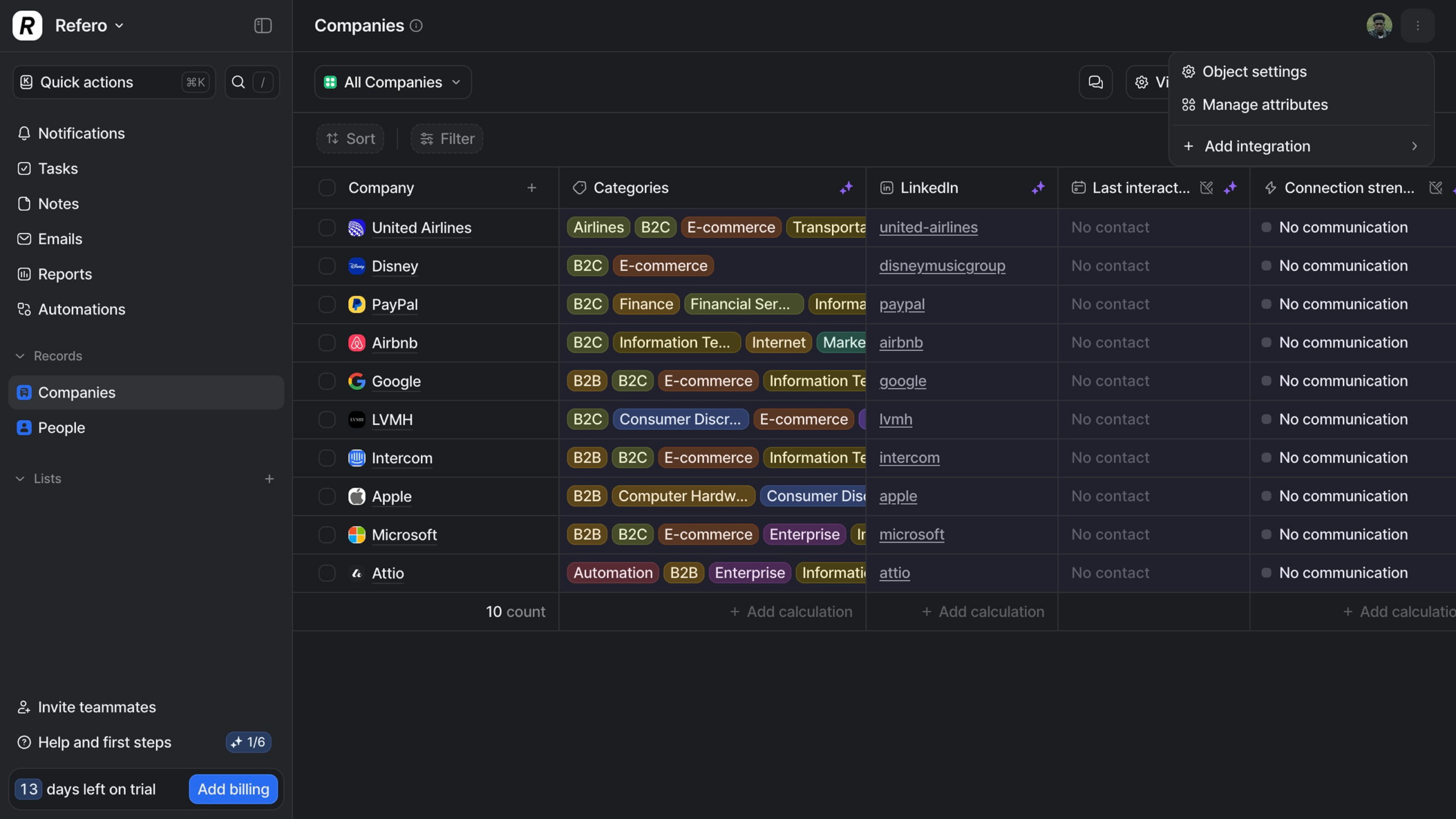1456x819 pixels.
Task: Click the plus icon beside Lists
Action: tap(269, 479)
